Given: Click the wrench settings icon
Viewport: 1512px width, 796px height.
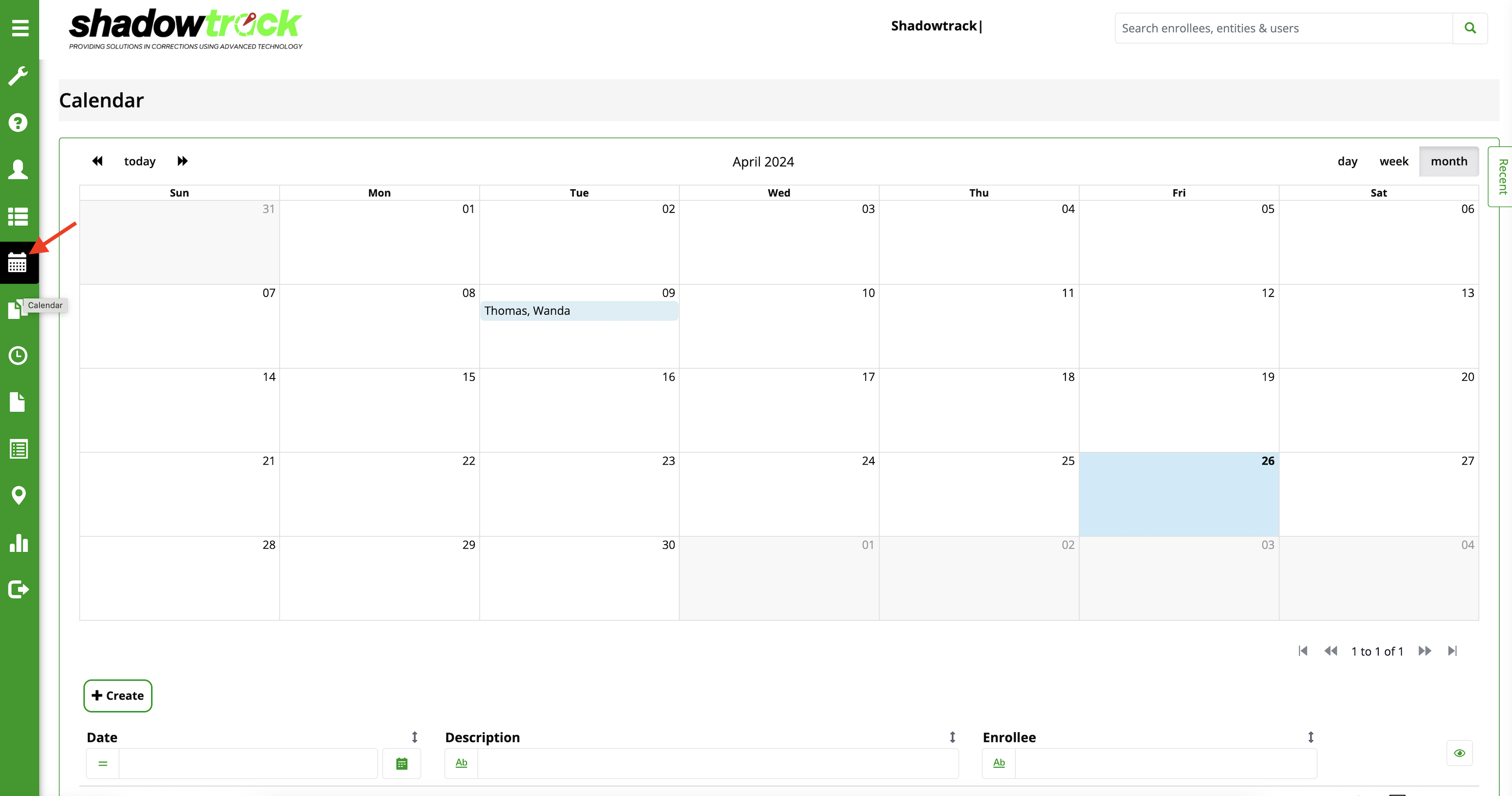Looking at the screenshot, I should coord(18,76).
